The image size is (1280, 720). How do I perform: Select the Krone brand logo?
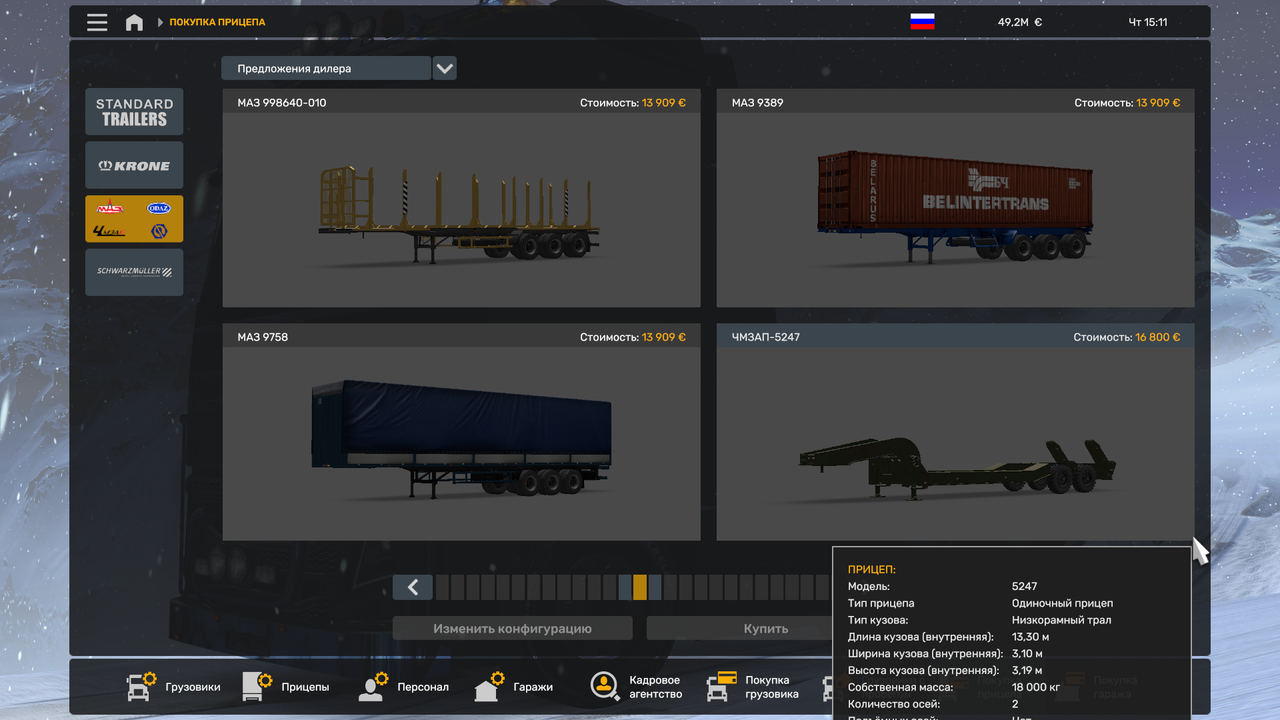click(x=134, y=166)
